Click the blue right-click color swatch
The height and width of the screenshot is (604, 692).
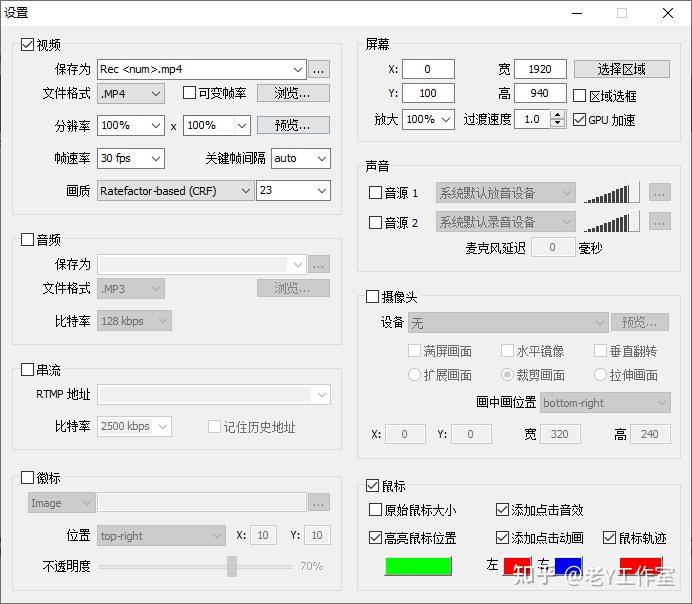[568, 566]
